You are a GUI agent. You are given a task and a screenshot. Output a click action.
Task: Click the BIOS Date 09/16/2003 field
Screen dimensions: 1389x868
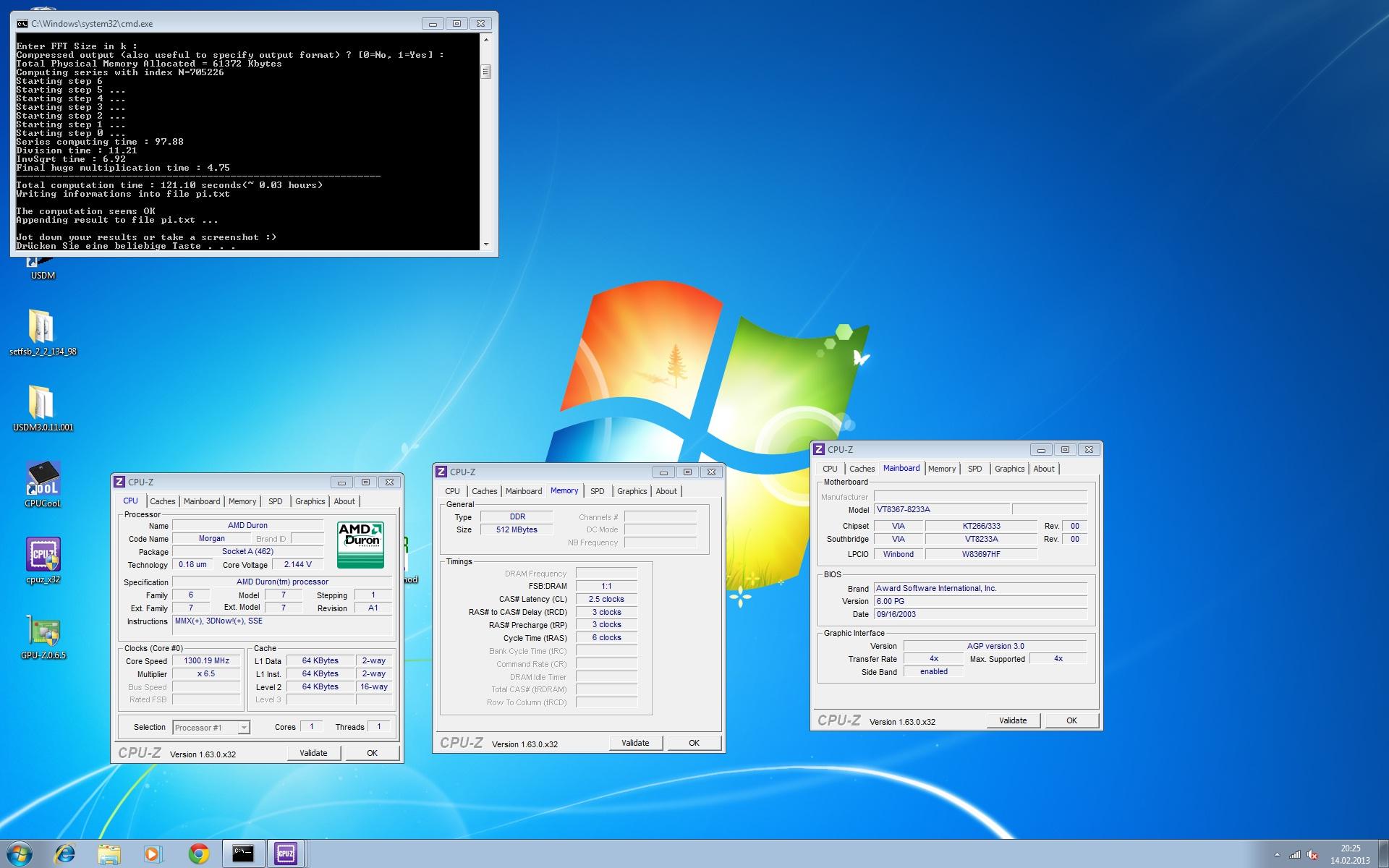coord(980,614)
